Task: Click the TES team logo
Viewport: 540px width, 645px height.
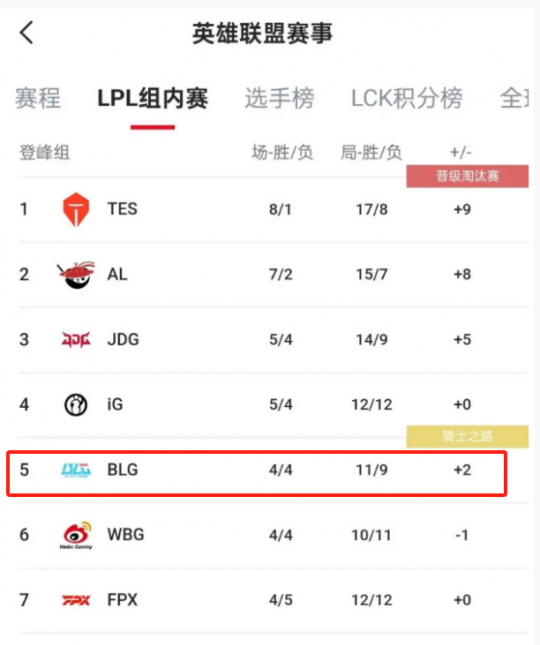Action: (x=76, y=209)
